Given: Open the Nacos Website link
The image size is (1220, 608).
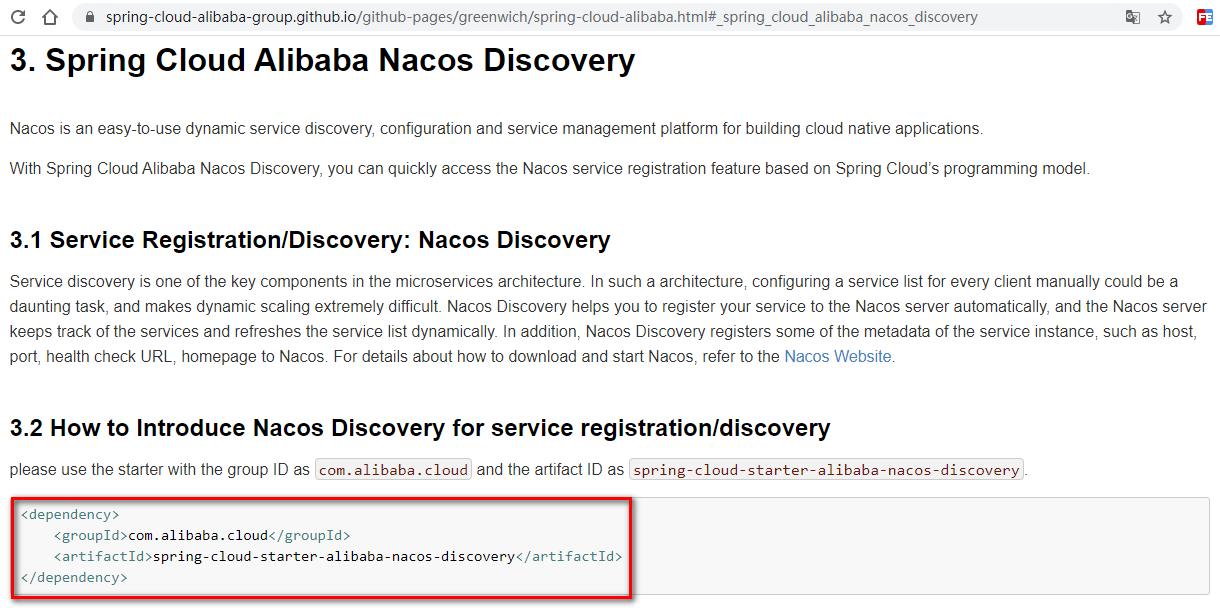Looking at the screenshot, I should coord(839,356).
